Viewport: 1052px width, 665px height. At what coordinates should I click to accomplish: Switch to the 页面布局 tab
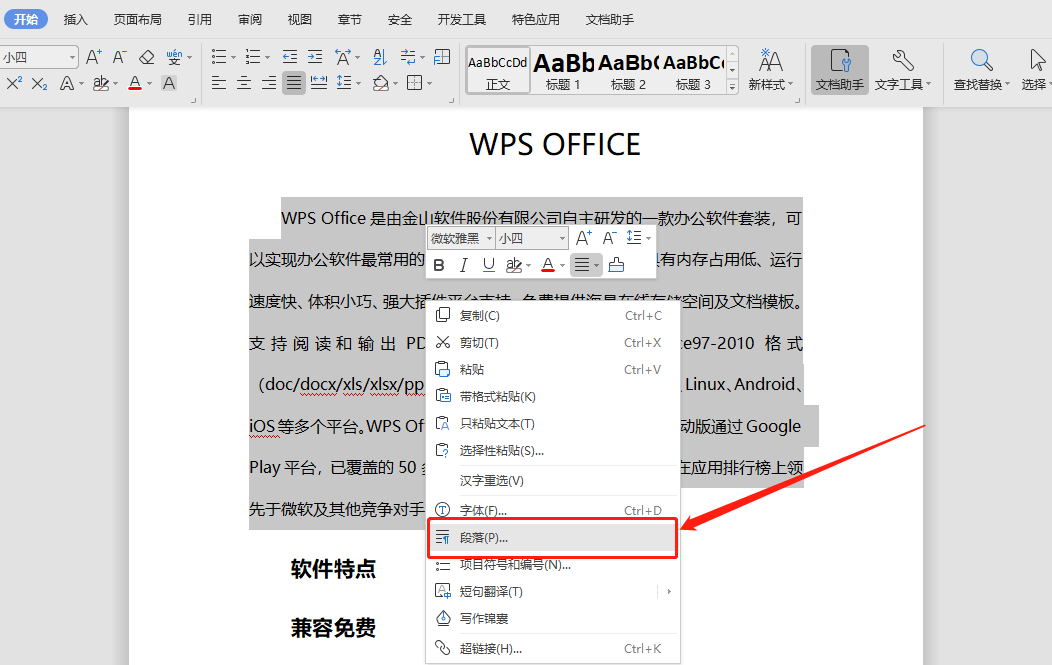pos(138,19)
